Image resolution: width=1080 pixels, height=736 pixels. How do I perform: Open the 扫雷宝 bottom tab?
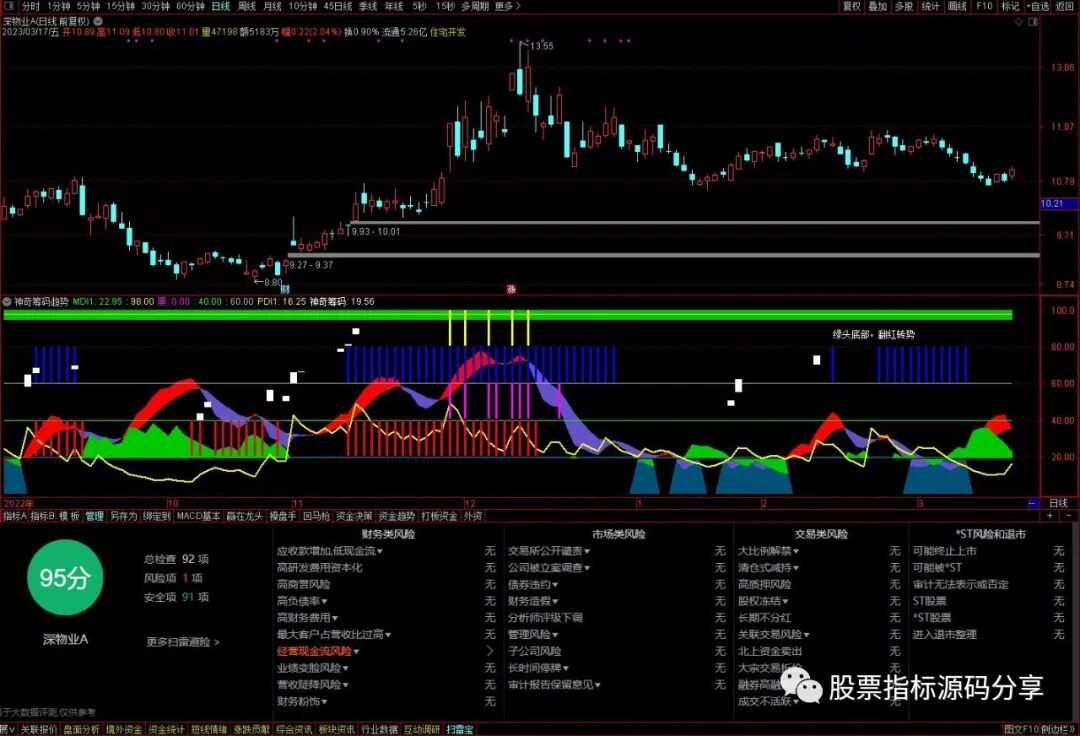point(460,729)
